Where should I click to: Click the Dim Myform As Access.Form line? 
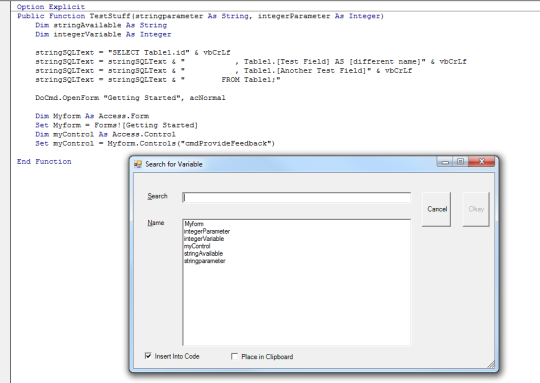[92, 116]
